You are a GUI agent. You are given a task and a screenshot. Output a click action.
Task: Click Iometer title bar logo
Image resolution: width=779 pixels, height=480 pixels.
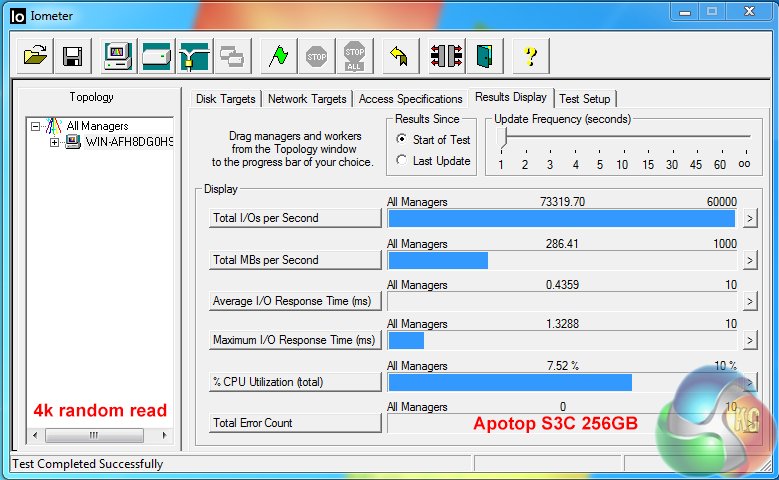pos(17,16)
